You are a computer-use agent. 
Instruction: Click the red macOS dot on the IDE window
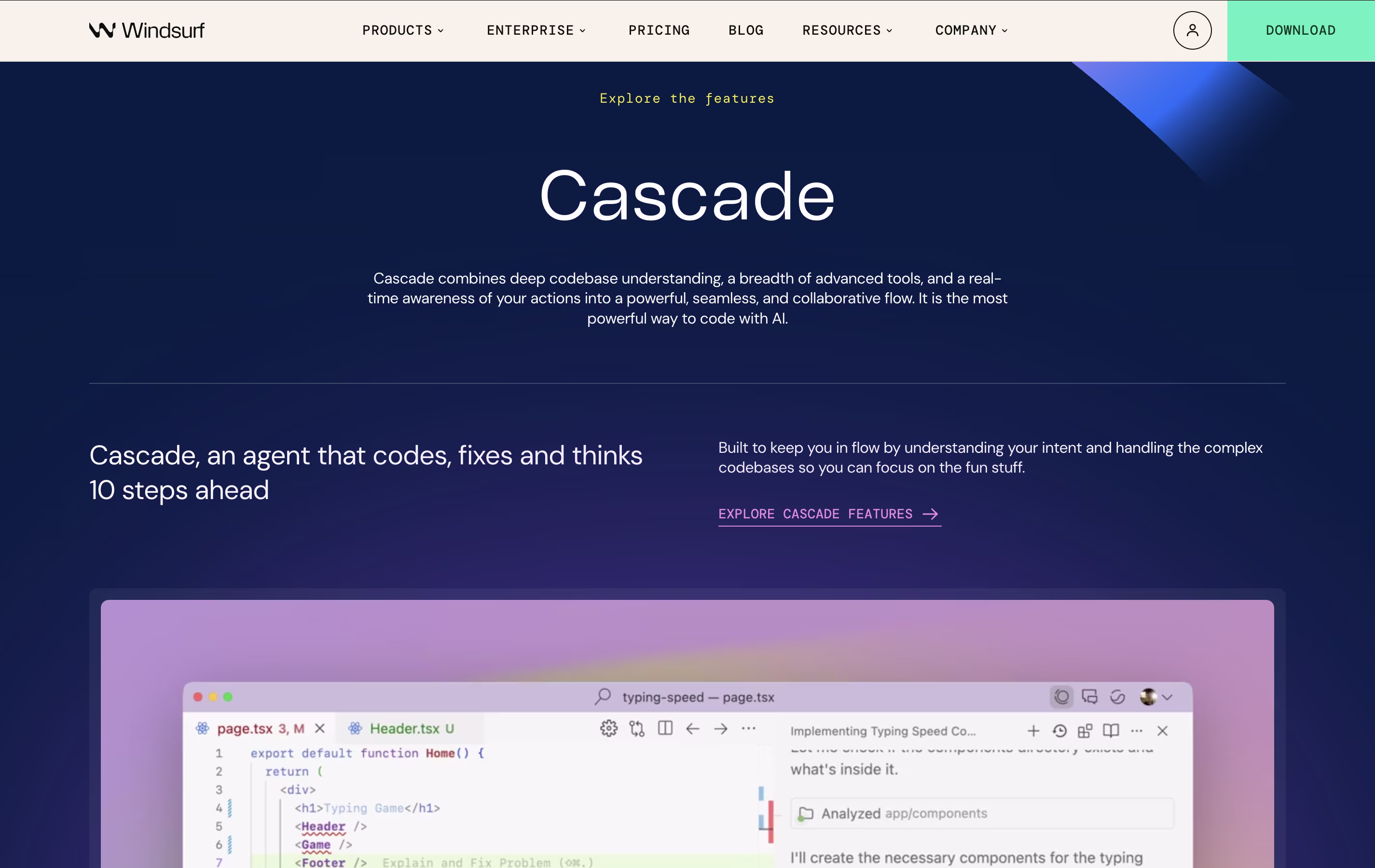[198, 697]
